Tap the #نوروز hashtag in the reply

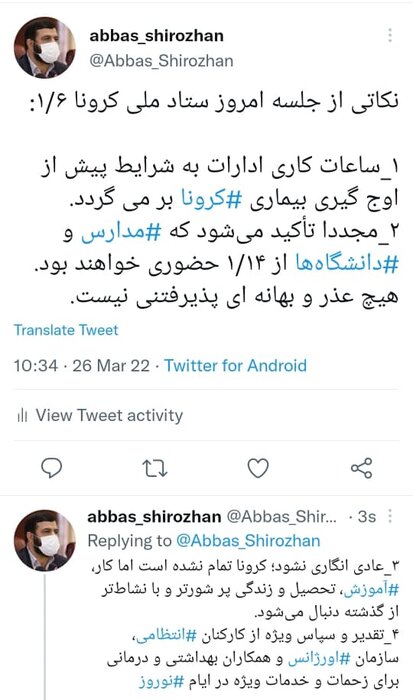[x=161, y=682]
